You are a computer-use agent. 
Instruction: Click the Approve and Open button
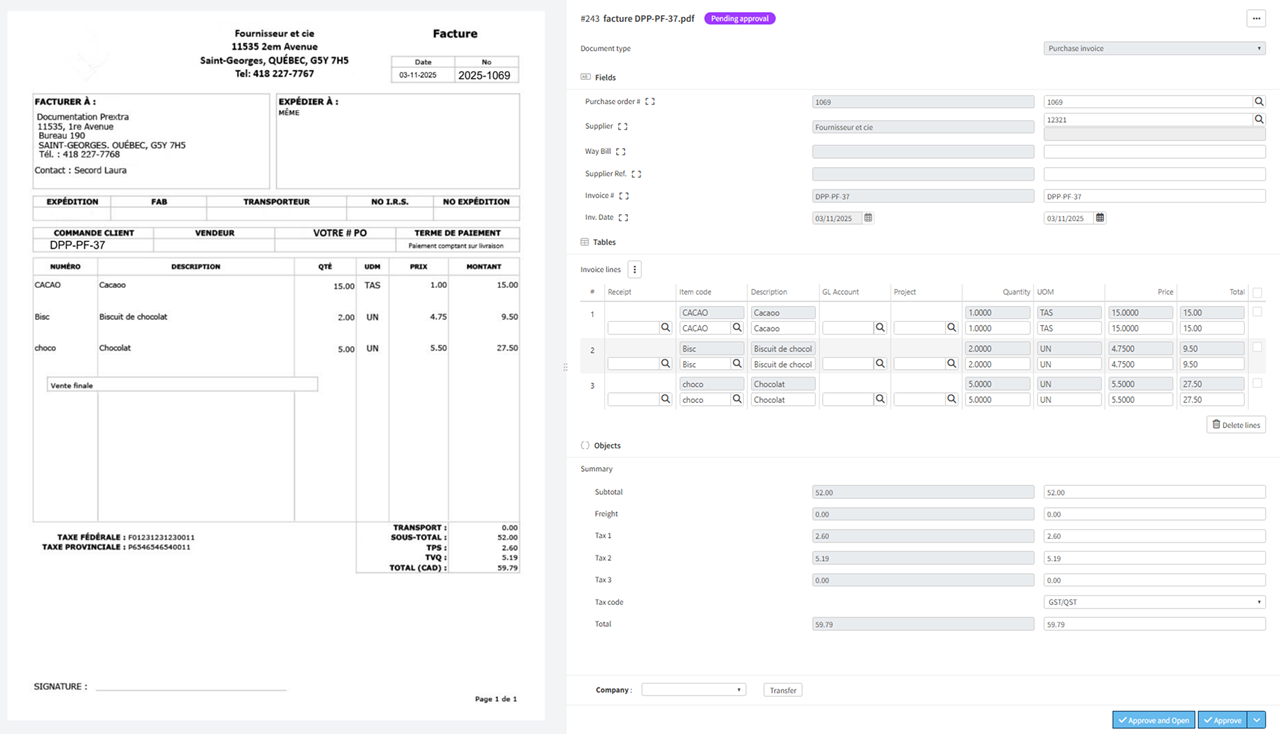point(1153,720)
